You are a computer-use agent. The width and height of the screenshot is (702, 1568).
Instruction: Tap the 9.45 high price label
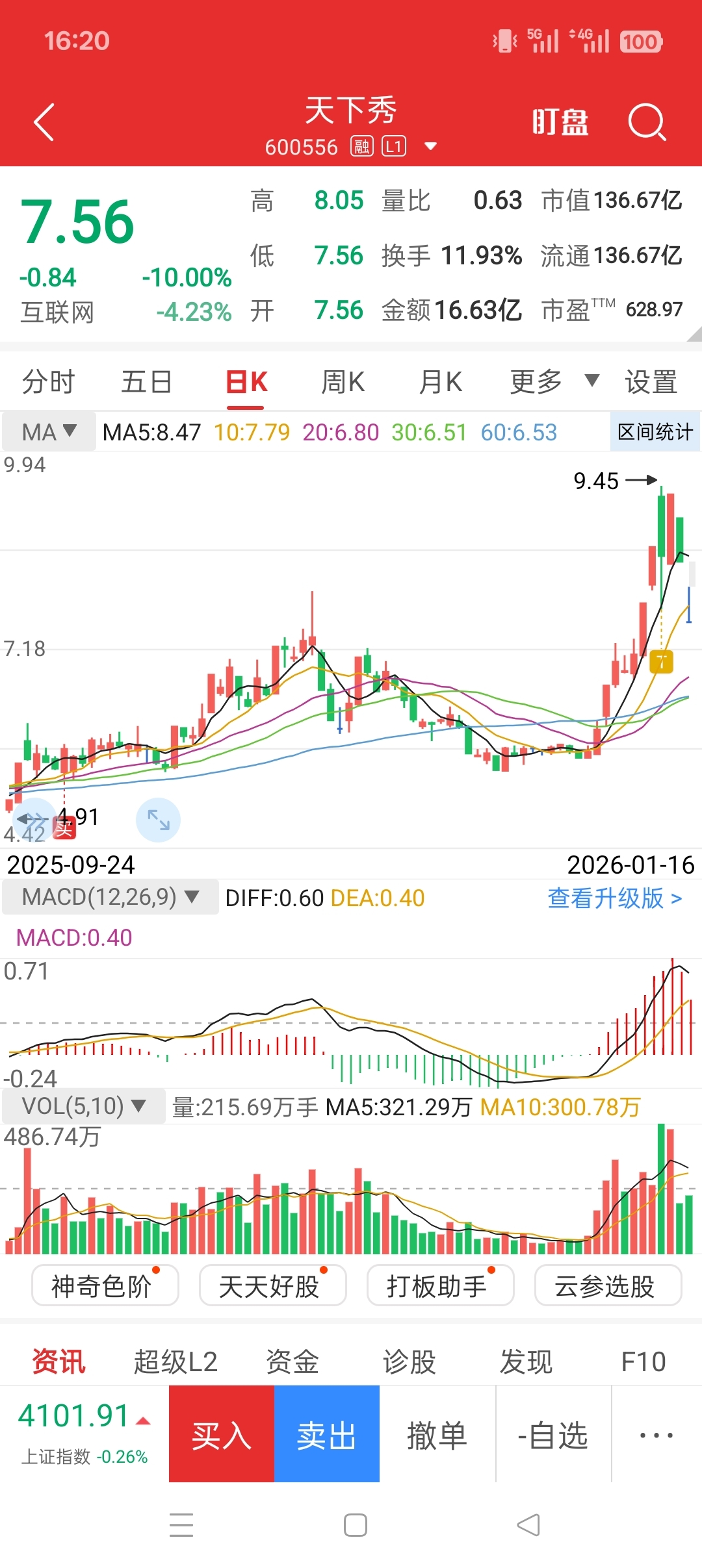coord(596,481)
